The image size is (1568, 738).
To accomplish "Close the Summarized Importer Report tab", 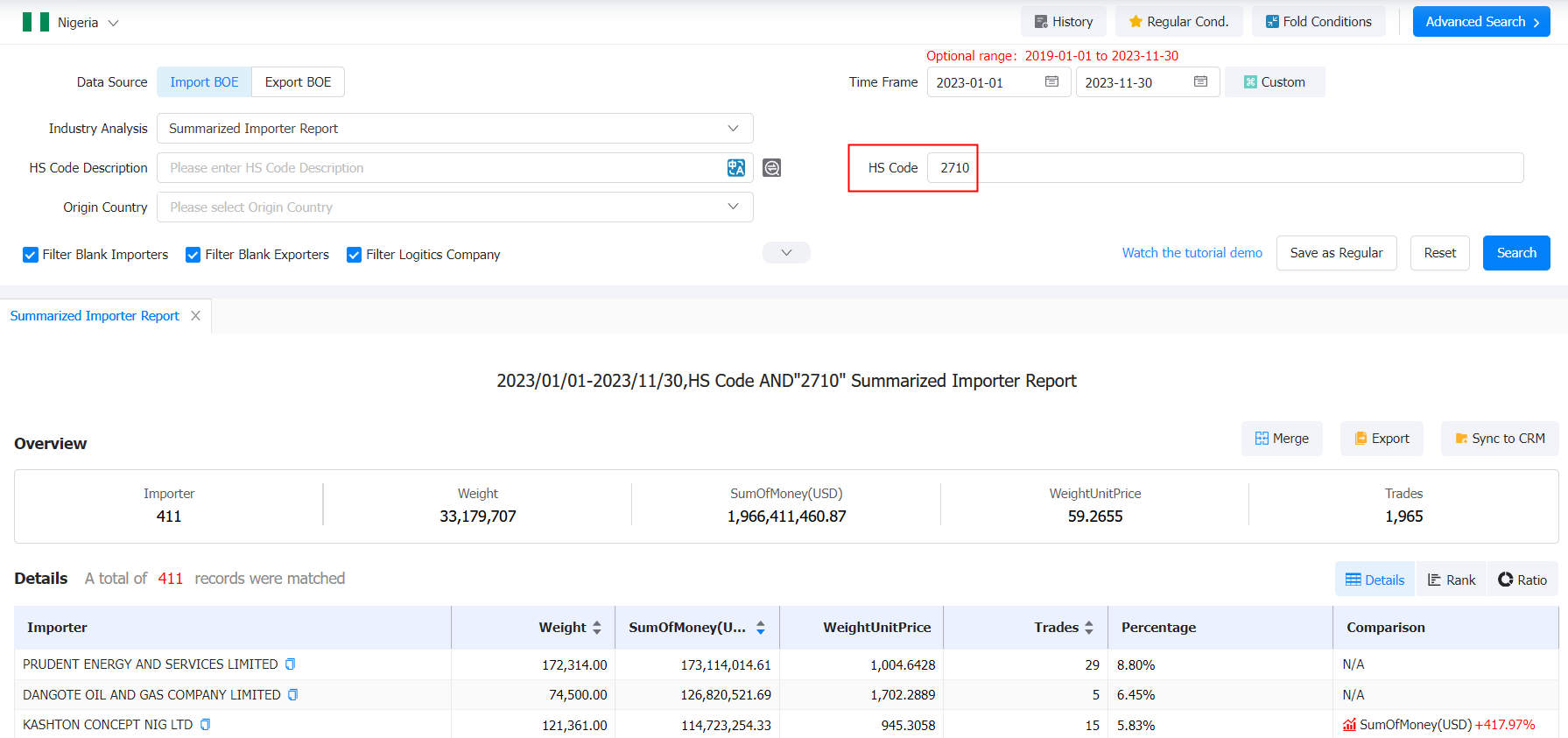I will 195,315.
